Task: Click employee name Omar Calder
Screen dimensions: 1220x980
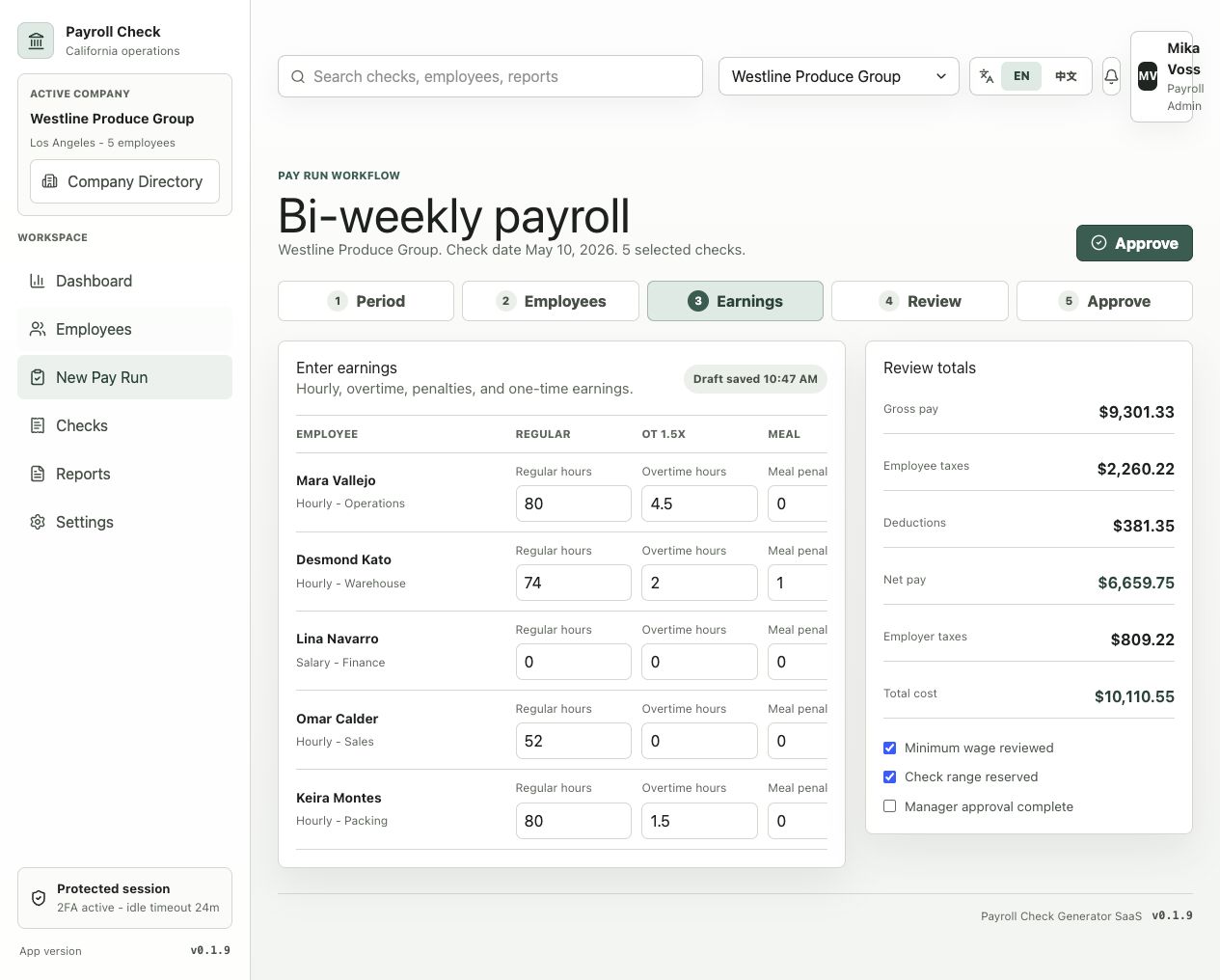Action: [x=338, y=719]
